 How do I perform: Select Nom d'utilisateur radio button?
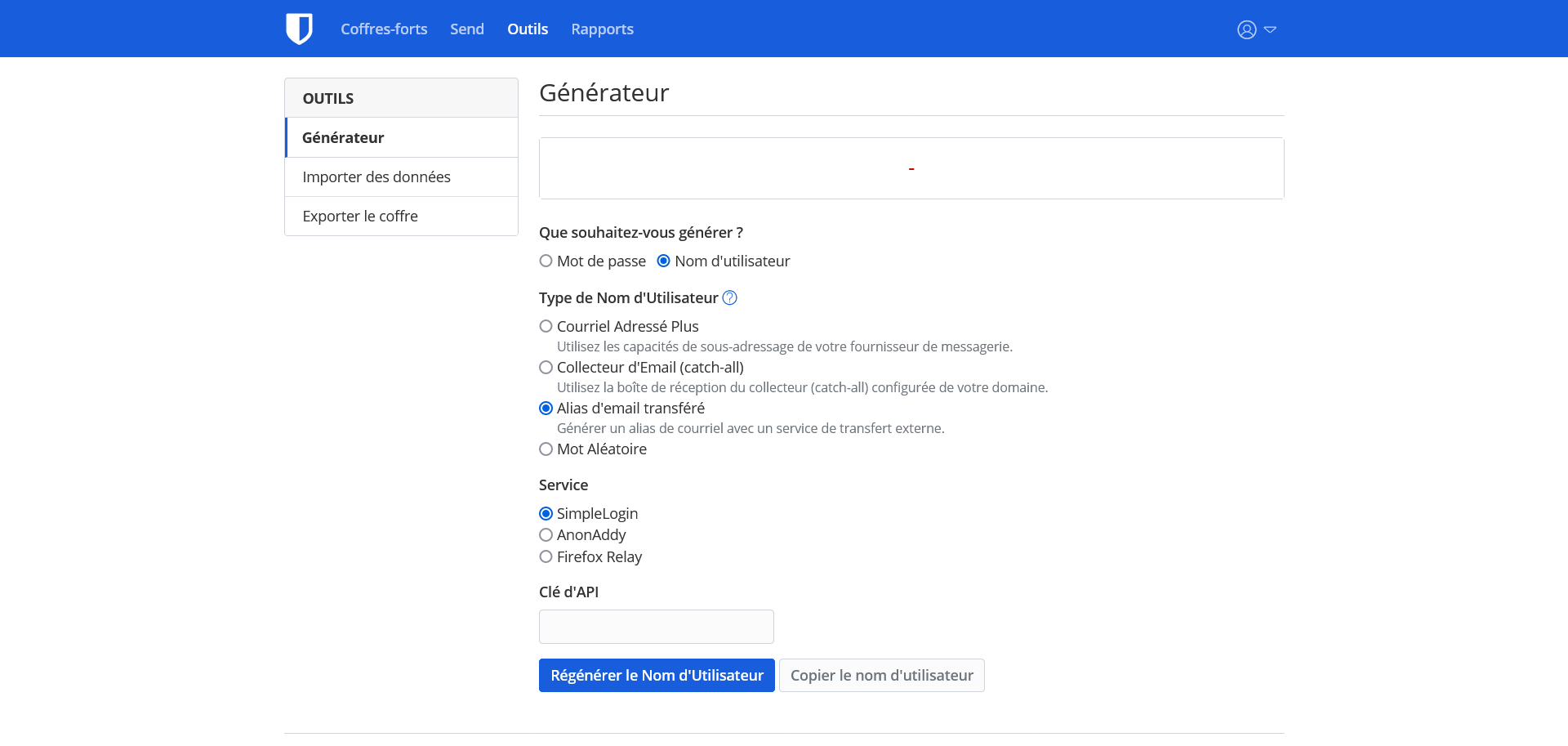click(x=664, y=261)
